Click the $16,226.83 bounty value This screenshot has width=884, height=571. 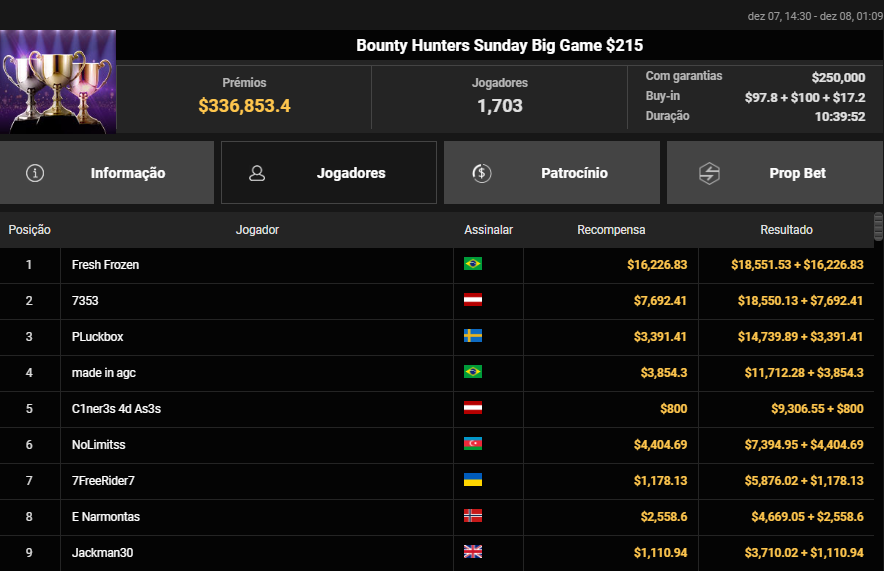(657, 265)
